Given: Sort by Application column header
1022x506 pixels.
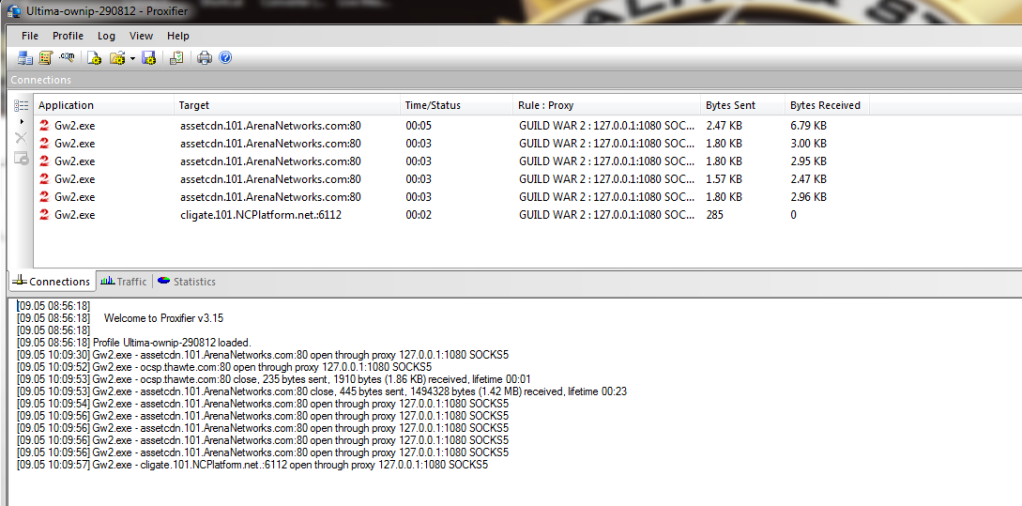Looking at the screenshot, I should point(104,105).
